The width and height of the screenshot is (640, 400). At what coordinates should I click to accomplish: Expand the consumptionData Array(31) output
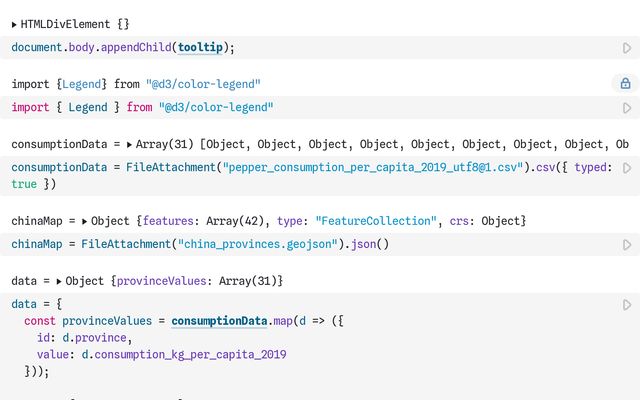click(x=130, y=145)
